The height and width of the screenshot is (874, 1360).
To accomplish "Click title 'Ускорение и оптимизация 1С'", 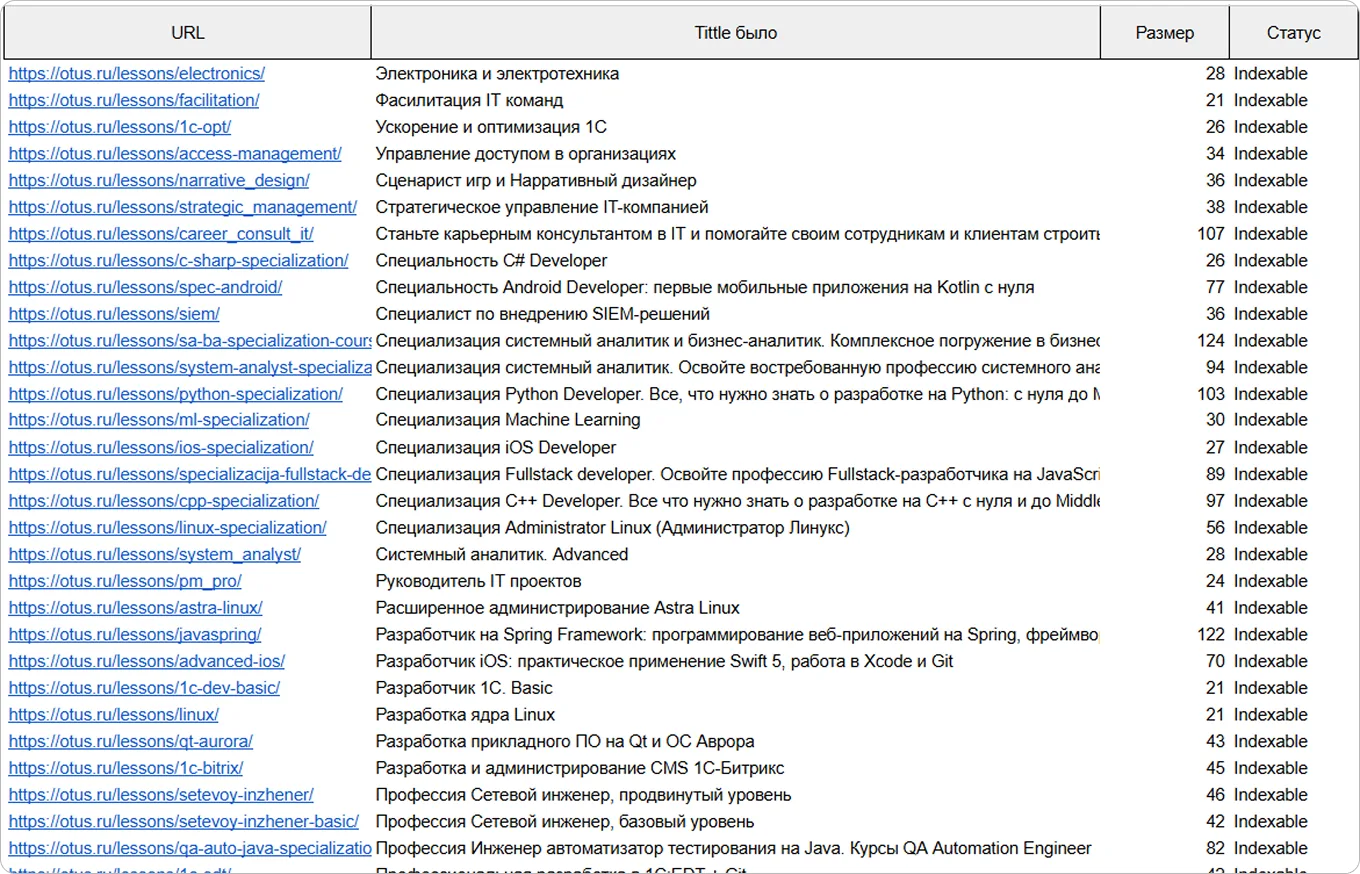I will click(491, 127).
